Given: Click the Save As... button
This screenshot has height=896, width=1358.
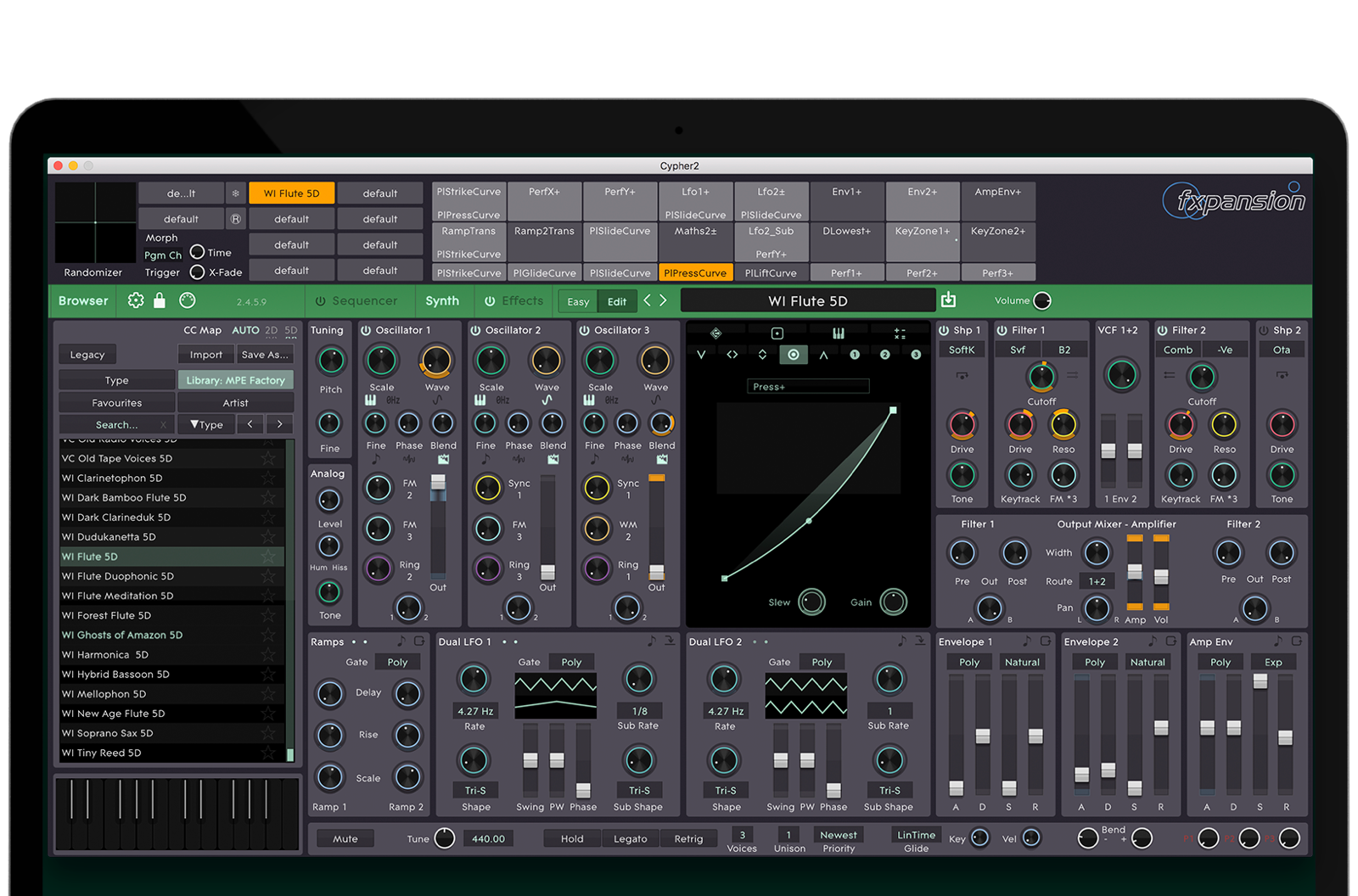Looking at the screenshot, I should 265,355.
